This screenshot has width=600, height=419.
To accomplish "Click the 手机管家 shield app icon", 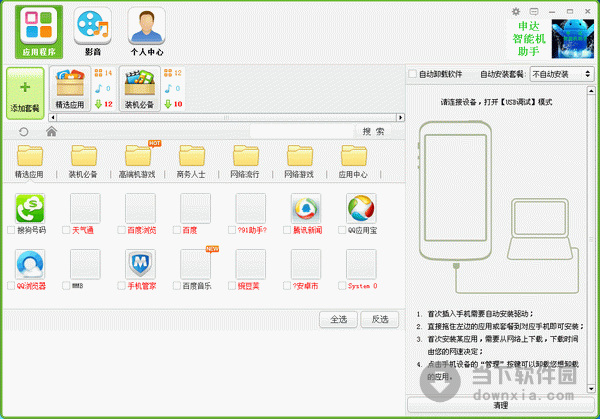I will pos(142,264).
